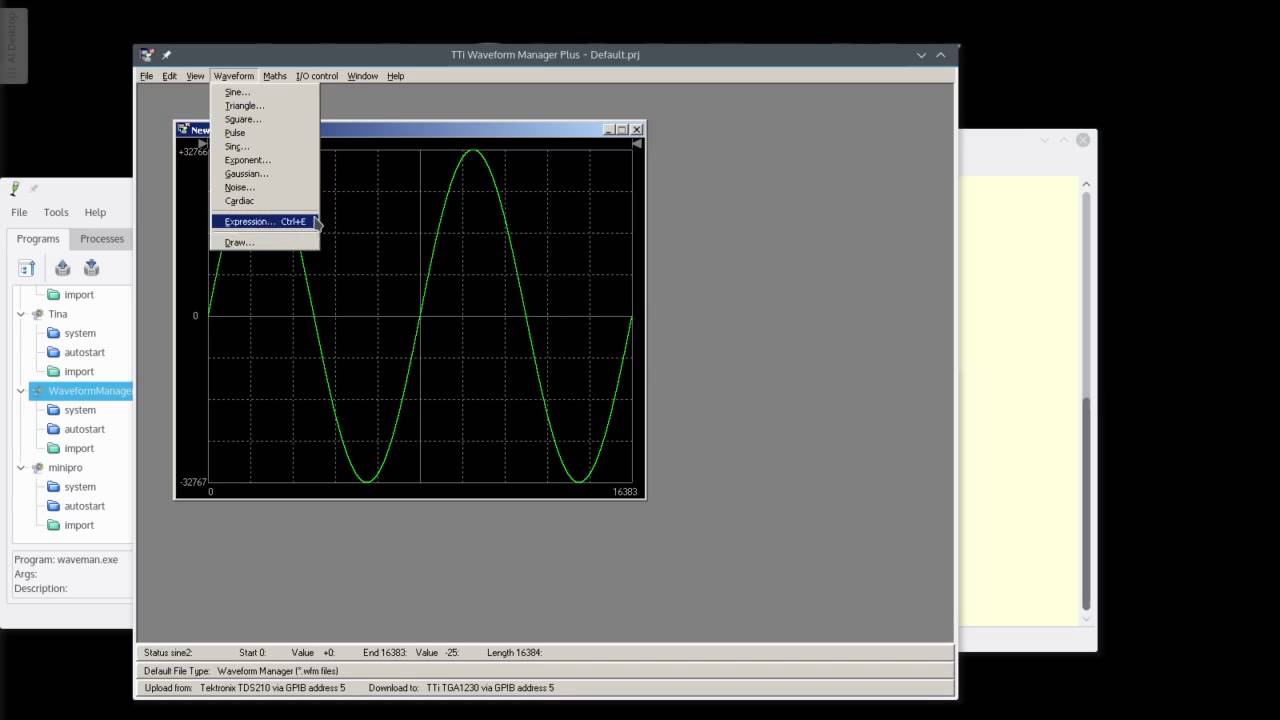Viewport: 1280px width, 720px height.
Task: Click the Download to TTi TGA1230 status text
Action: pos(461,688)
